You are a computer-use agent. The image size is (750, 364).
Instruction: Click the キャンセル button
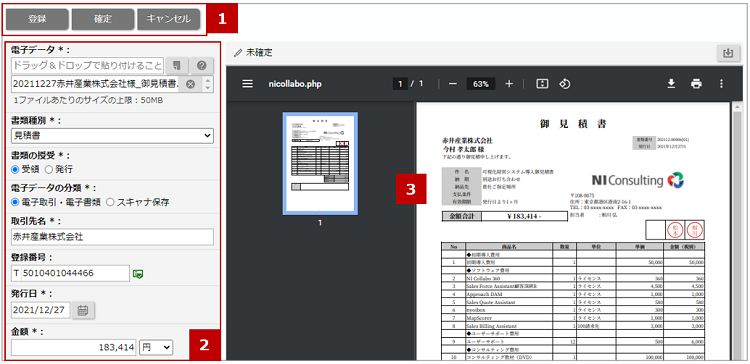pyautogui.click(x=168, y=19)
